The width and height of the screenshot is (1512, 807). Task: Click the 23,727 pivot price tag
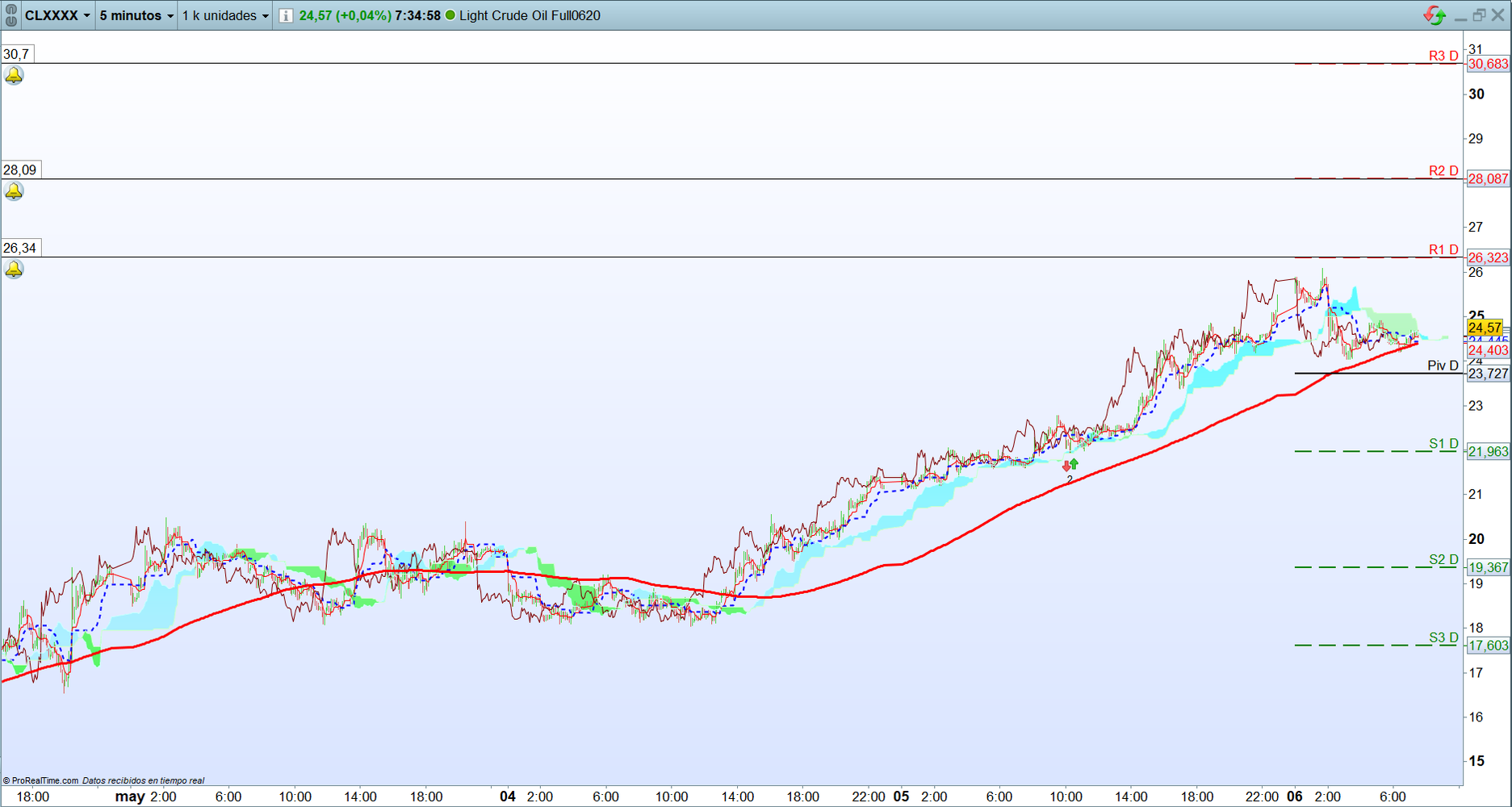pyautogui.click(x=1488, y=374)
